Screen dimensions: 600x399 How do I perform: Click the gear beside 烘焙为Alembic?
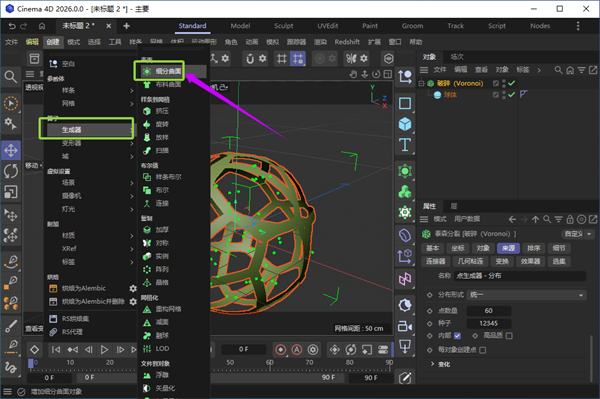pos(133,288)
